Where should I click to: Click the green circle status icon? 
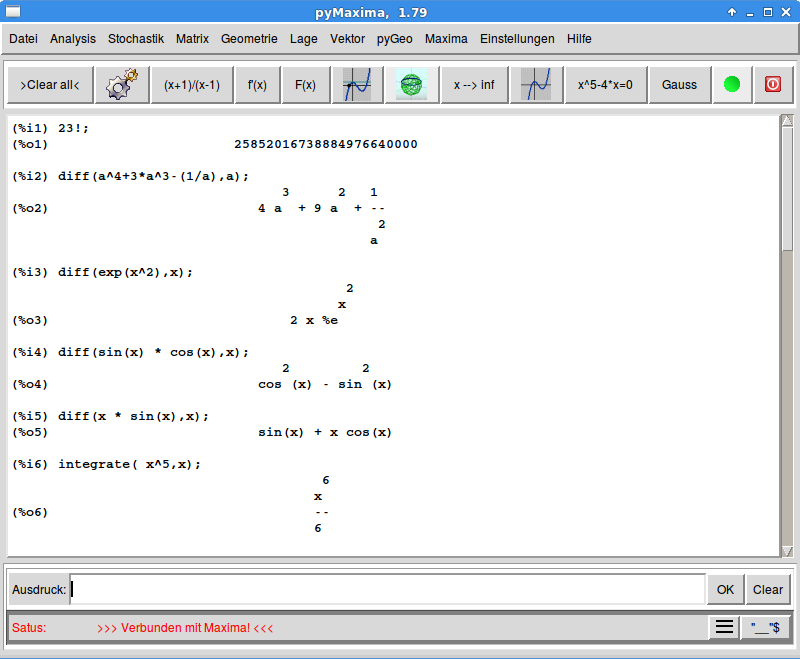[732, 85]
